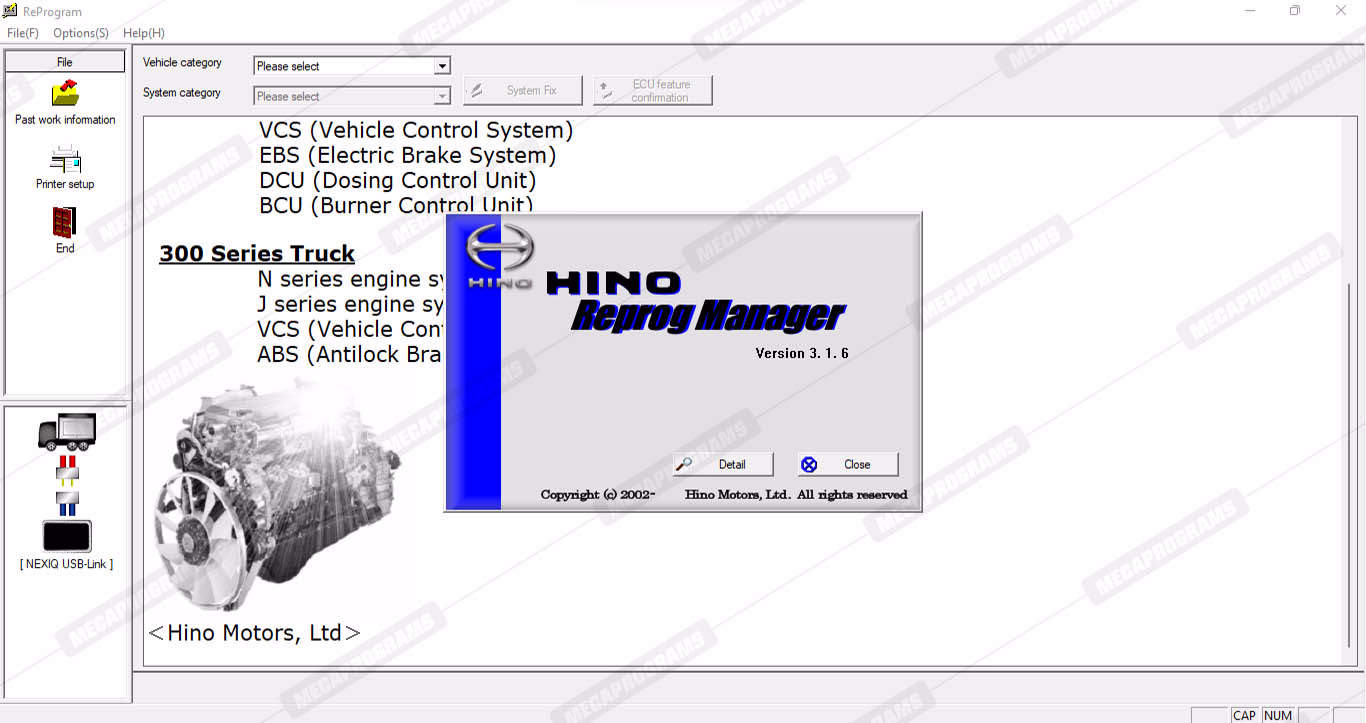Open the System category dropdown
The height and width of the screenshot is (723, 1366).
click(x=352, y=96)
